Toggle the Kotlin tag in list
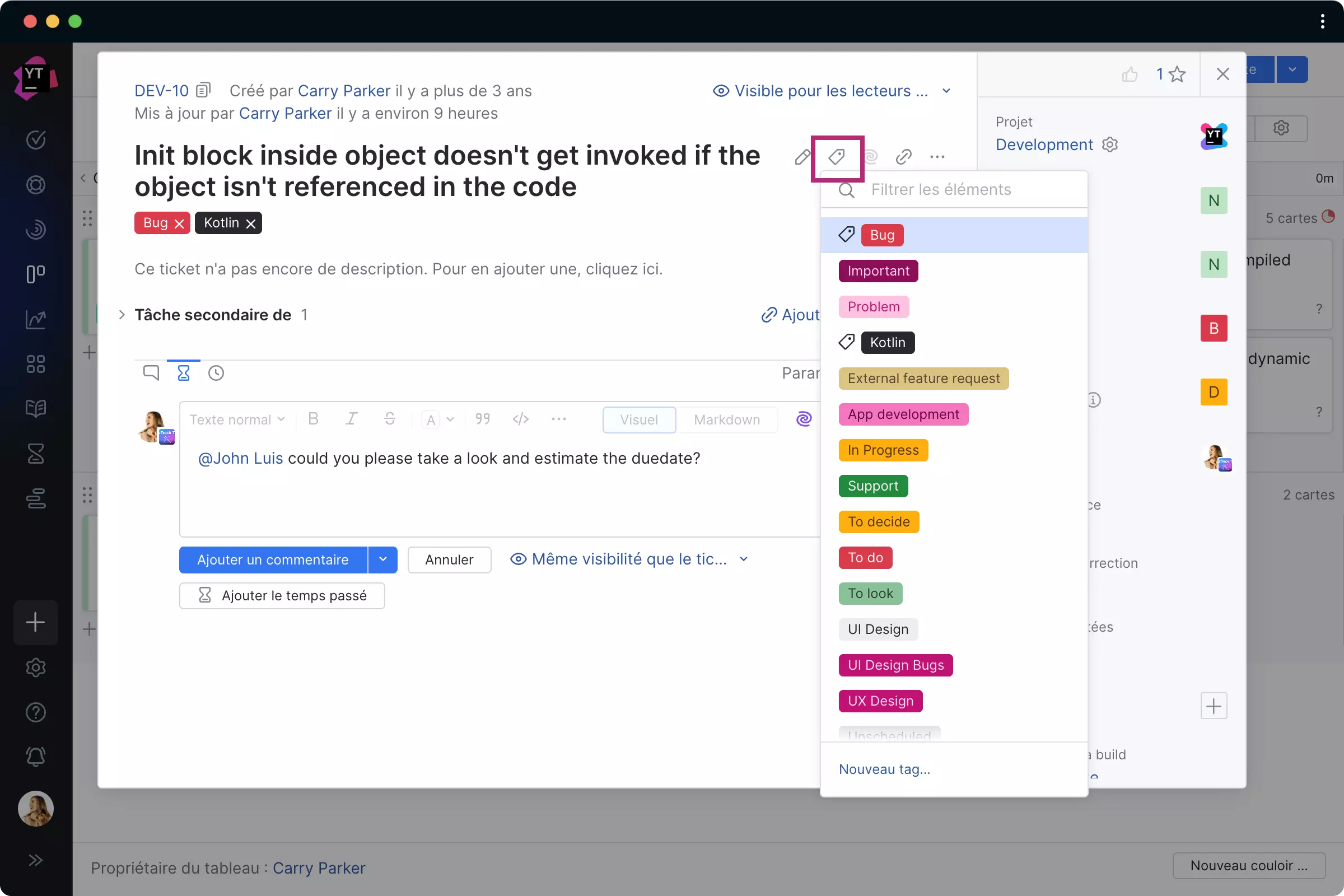Viewport: 1344px width, 896px height. coord(888,342)
